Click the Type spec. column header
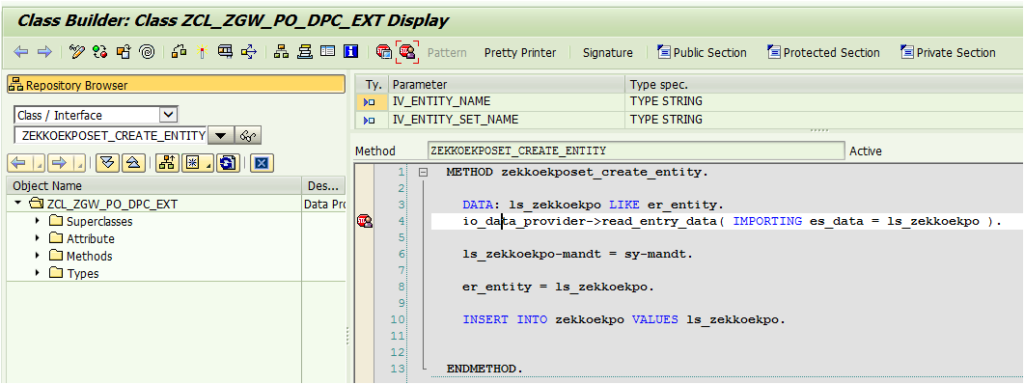The height and width of the screenshot is (384, 1024). click(824, 85)
